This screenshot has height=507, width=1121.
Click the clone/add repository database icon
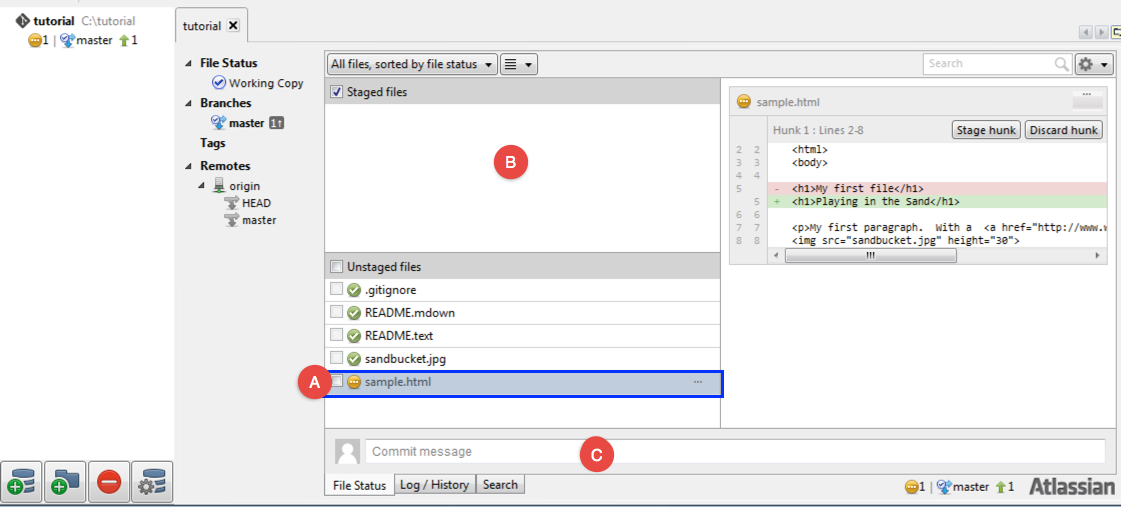click(22, 483)
